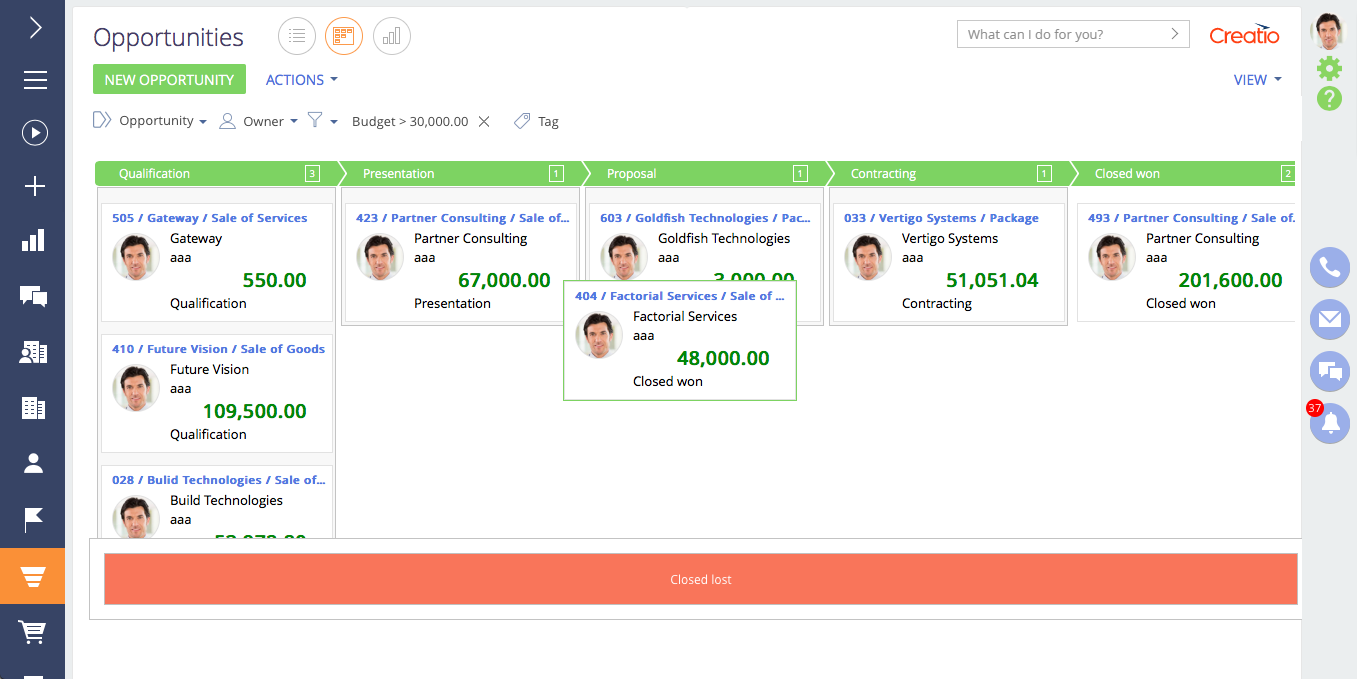Select the Closed won stage header
Image resolution: width=1357 pixels, height=679 pixels.
tap(1184, 174)
